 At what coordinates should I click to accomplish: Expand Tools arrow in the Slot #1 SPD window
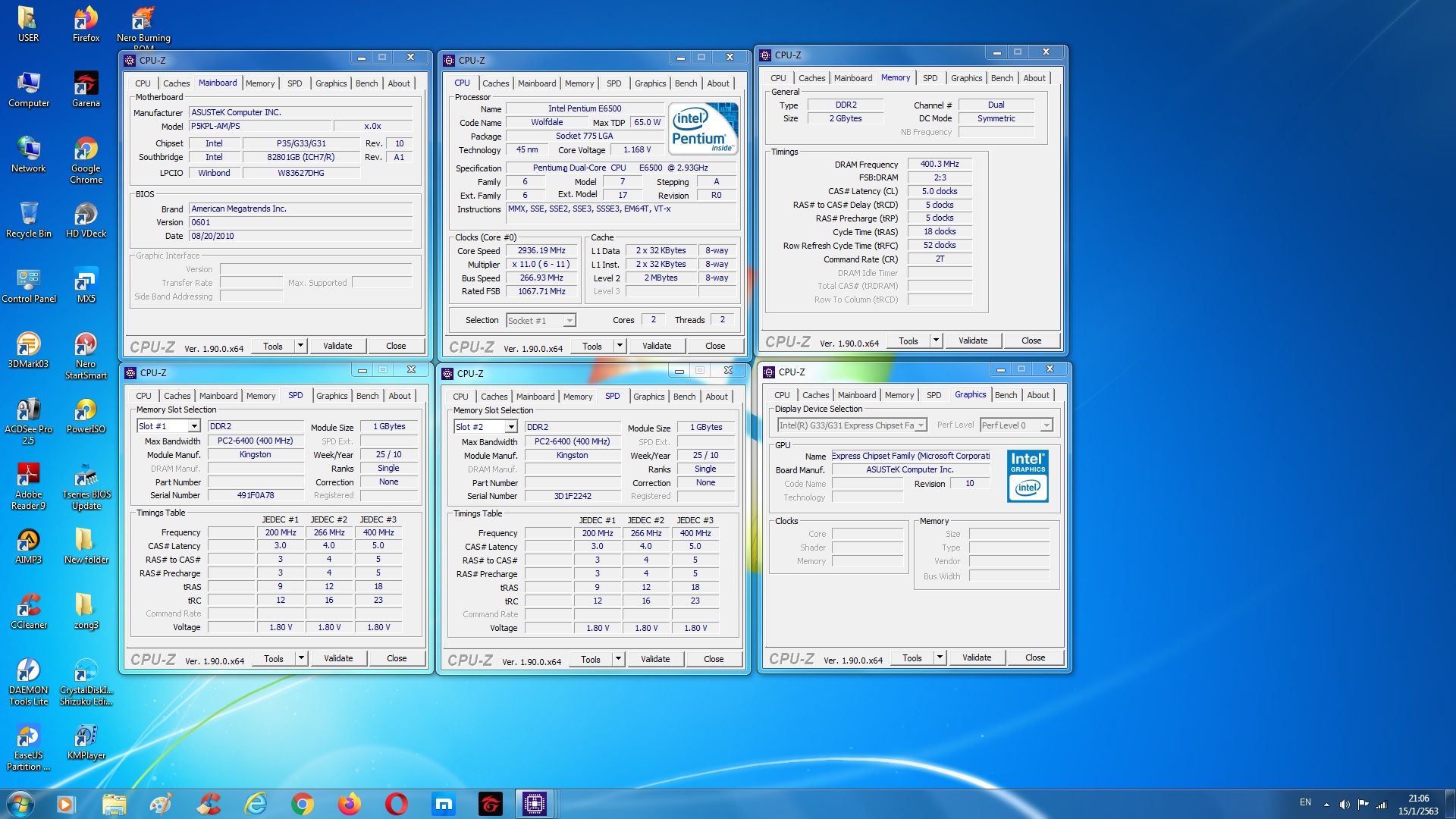pyautogui.click(x=301, y=658)
